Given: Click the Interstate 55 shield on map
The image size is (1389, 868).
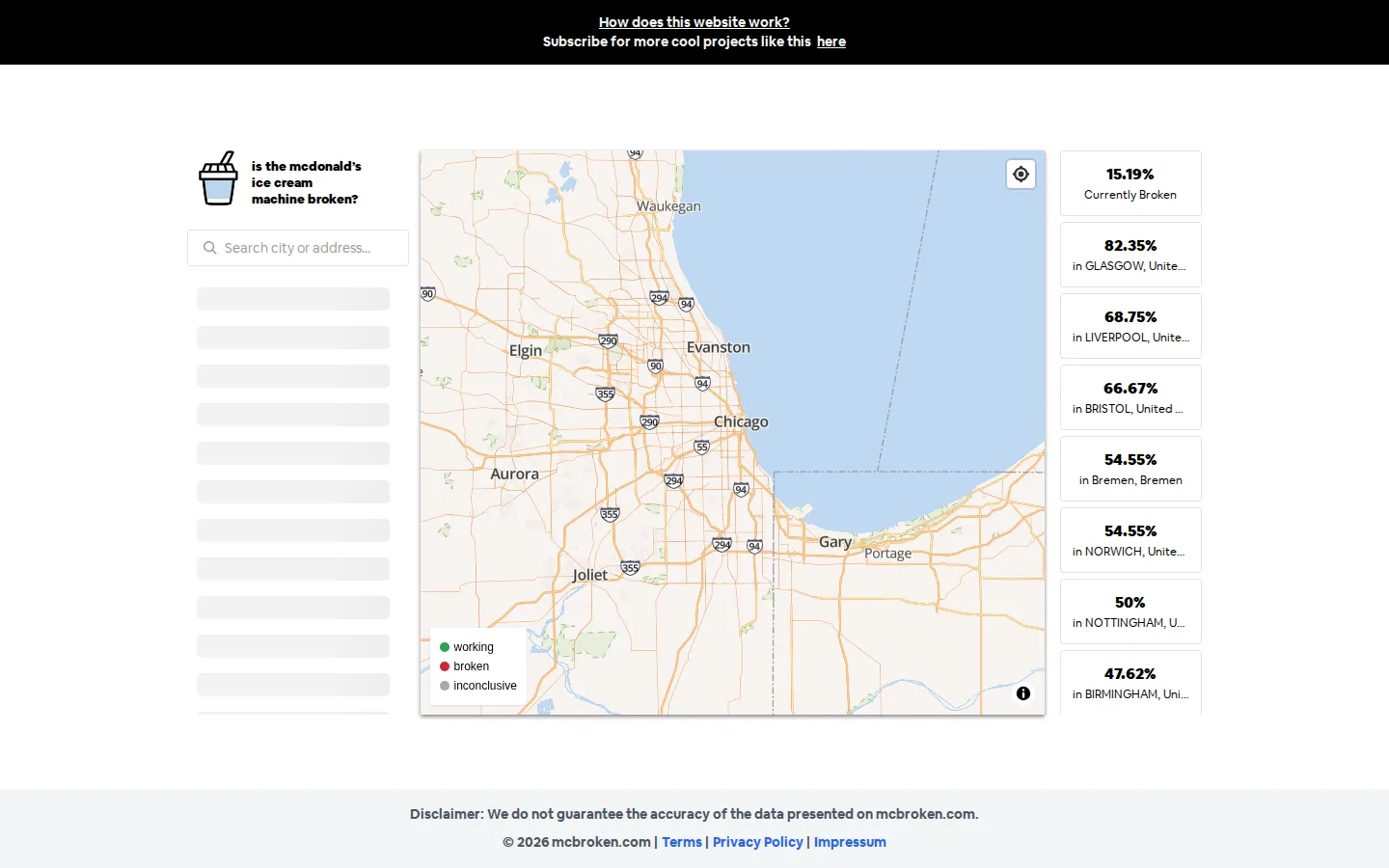Looking at the screenshot, I should click(701, 447).
